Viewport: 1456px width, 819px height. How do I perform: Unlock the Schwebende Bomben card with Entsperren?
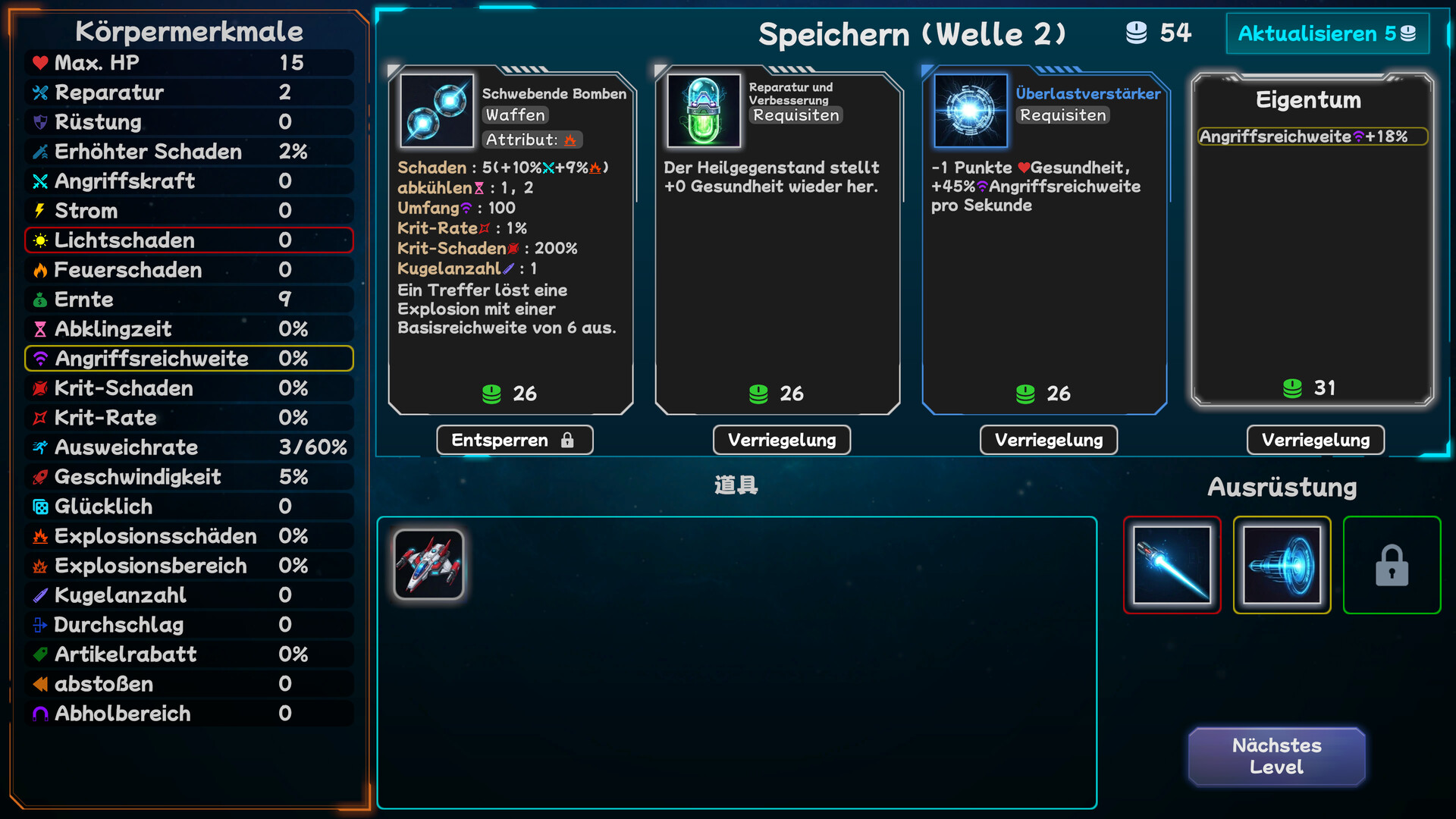pos(515,440)
